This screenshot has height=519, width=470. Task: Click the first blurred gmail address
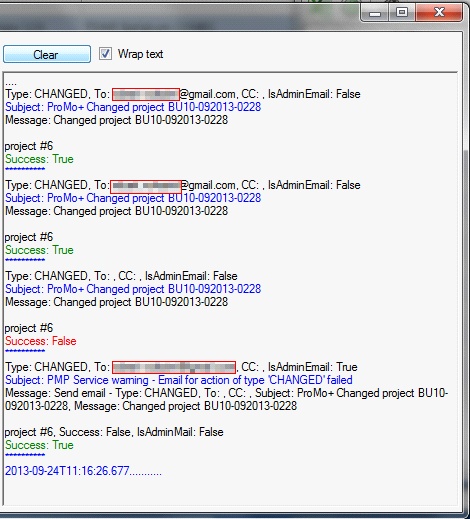[x=146, y=94]
